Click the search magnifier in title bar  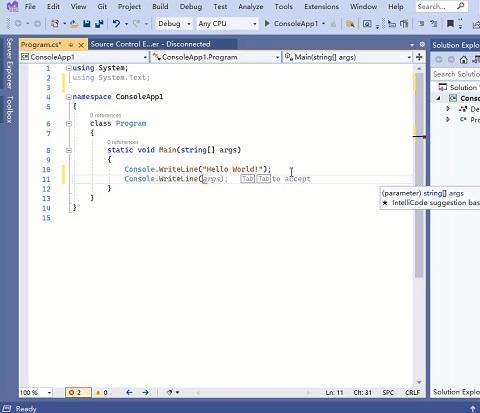[x=461, y=6]
